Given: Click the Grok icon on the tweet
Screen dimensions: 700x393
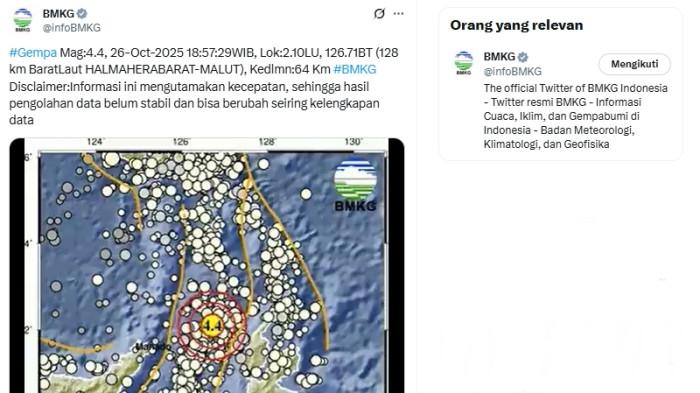Looking at the screenshot, I should (x=379, y=14).
